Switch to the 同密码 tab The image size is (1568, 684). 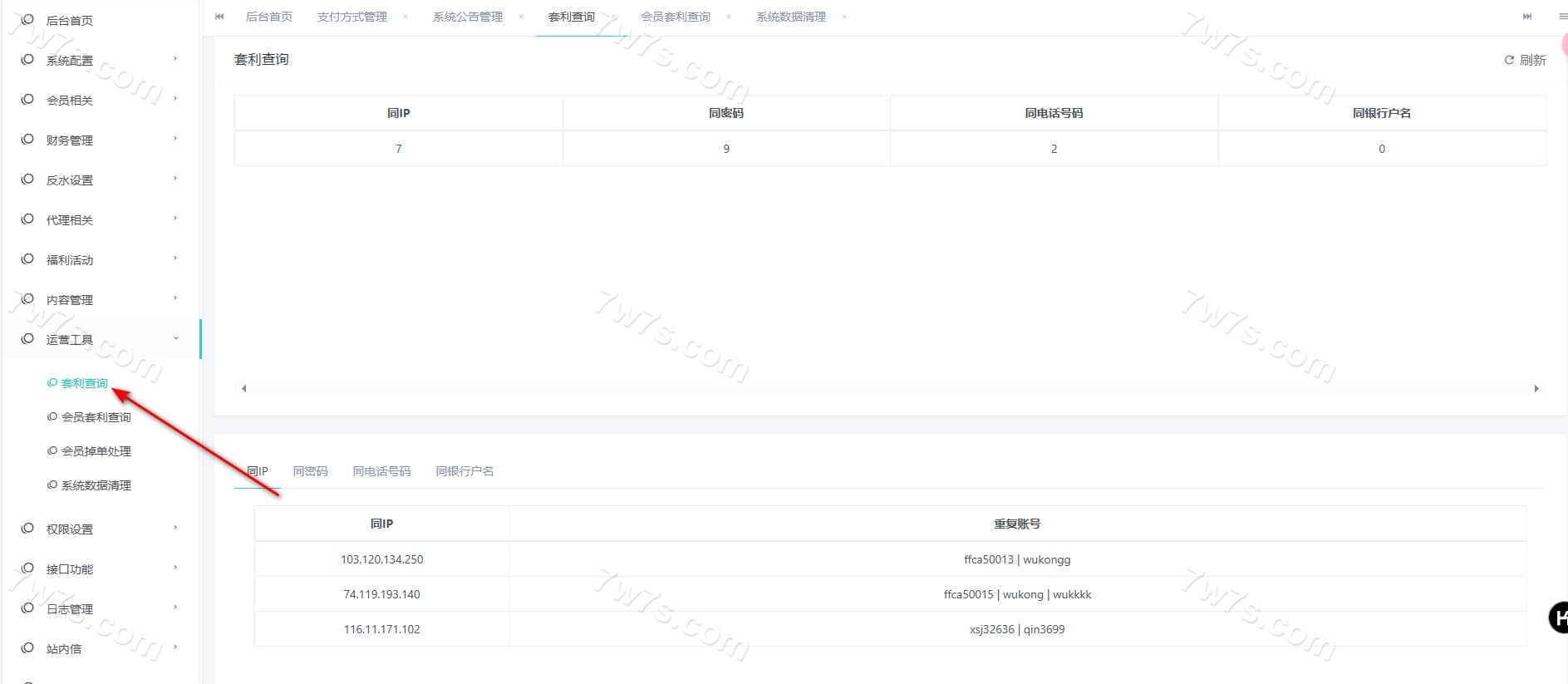[310, 471]
